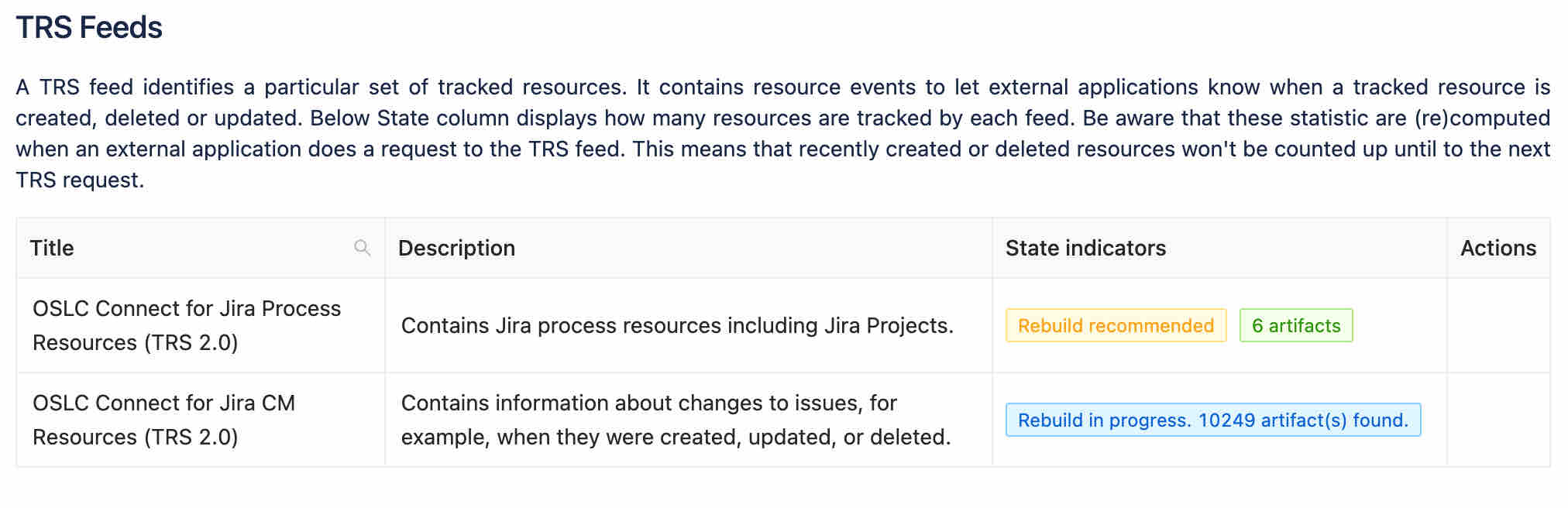This screenshot has width=1568, height=508.
Task: Click the introductory paragraph about TRS feeds
Action: pyautogui.click(x=782, y=133)
